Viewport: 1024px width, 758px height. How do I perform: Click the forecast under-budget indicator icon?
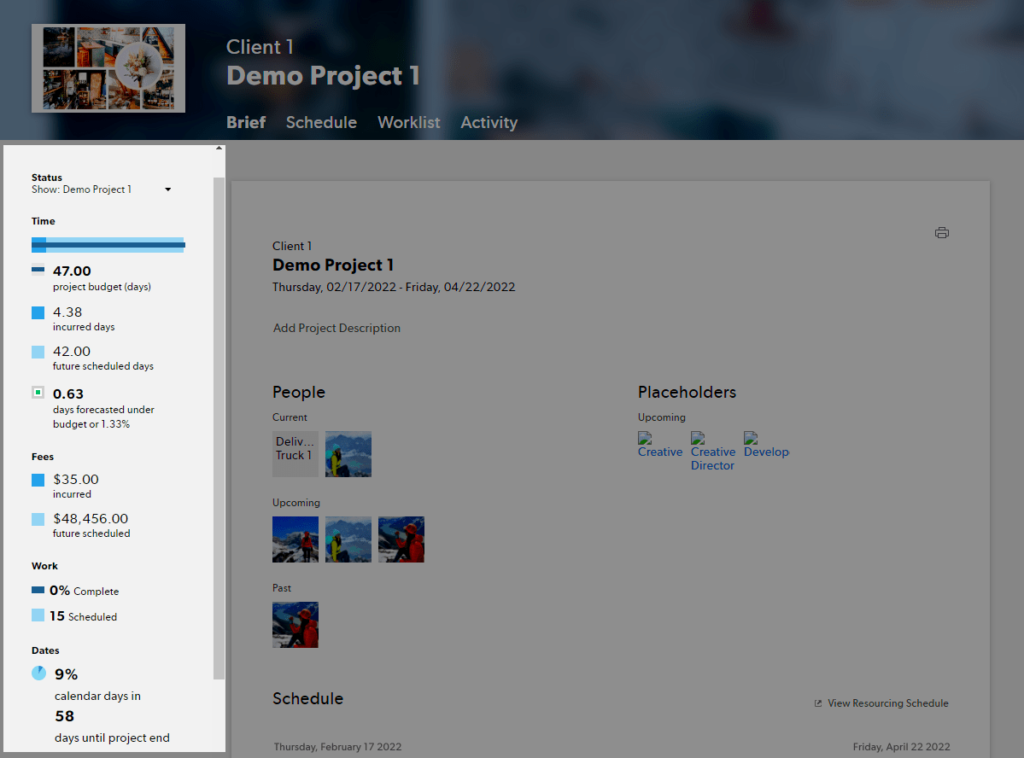pyautogui.click(x=38, y=392)
